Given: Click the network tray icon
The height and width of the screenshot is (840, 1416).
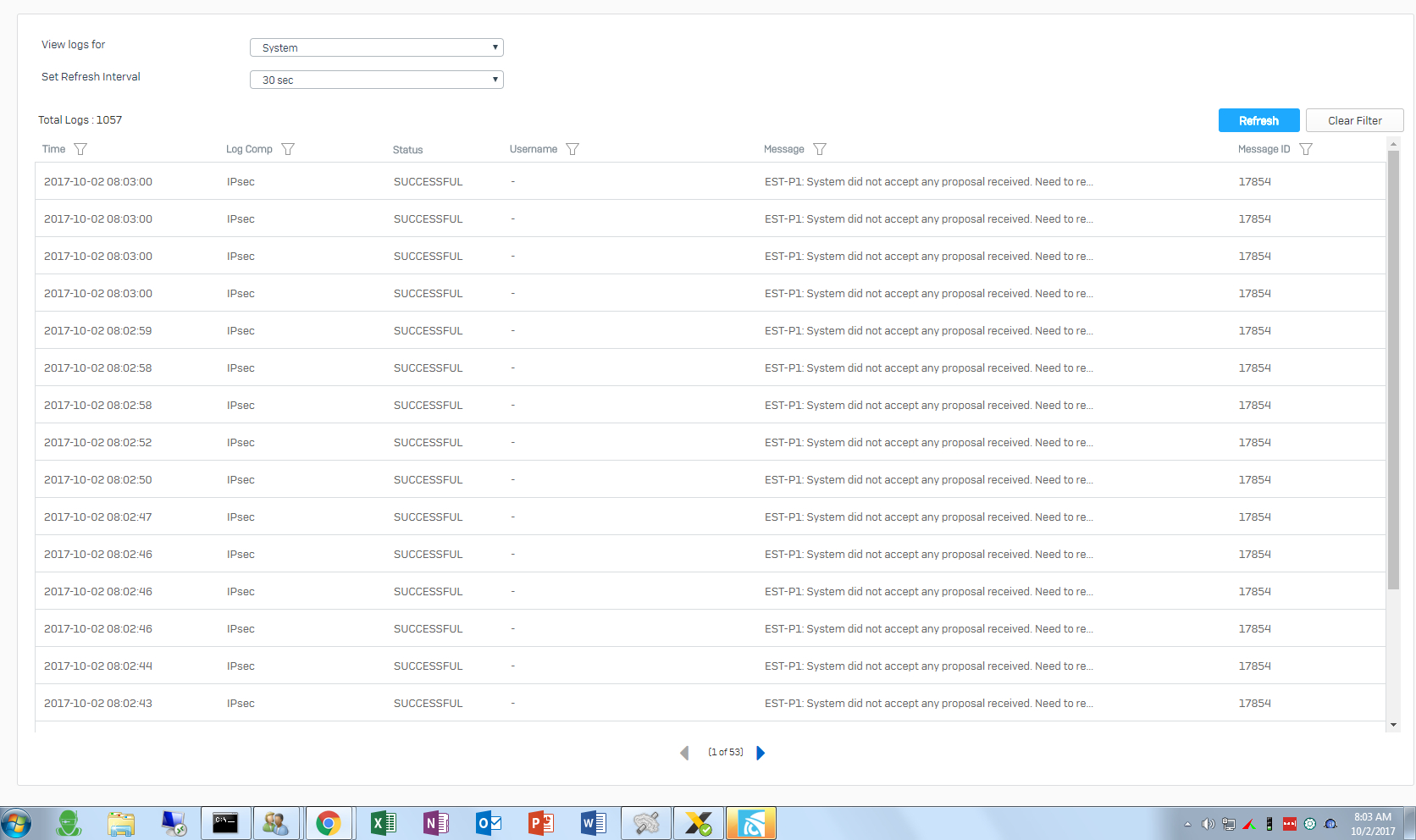Looking at the screenshot, I should (x=1228, y=824).
